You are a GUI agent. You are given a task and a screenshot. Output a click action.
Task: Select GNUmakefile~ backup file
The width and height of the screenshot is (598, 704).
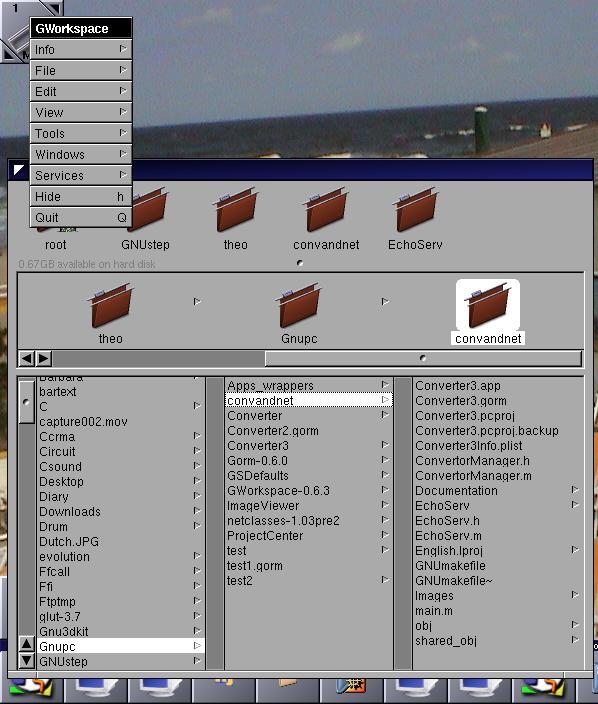[498, 581]
